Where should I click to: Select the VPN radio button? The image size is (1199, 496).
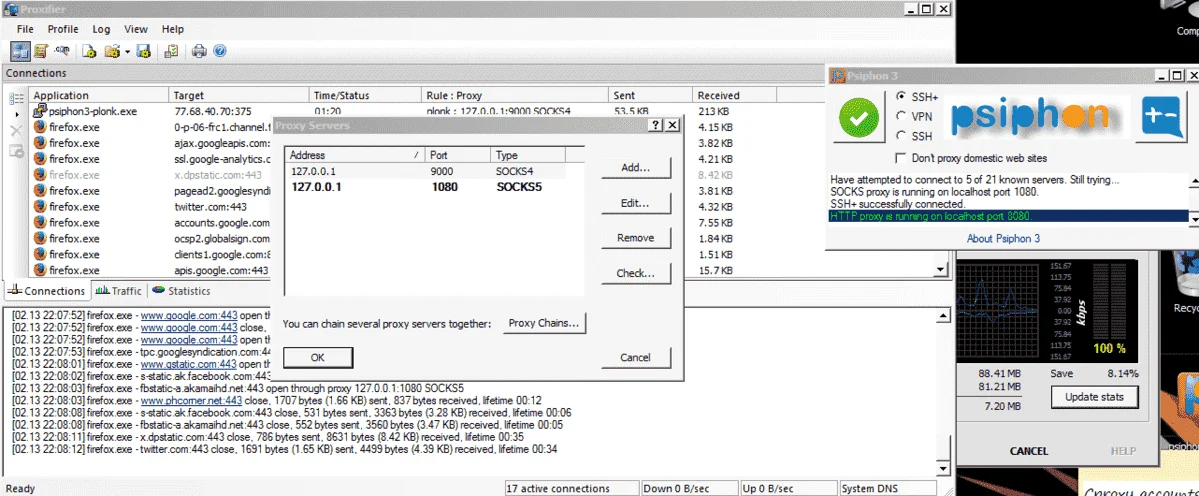901,117
